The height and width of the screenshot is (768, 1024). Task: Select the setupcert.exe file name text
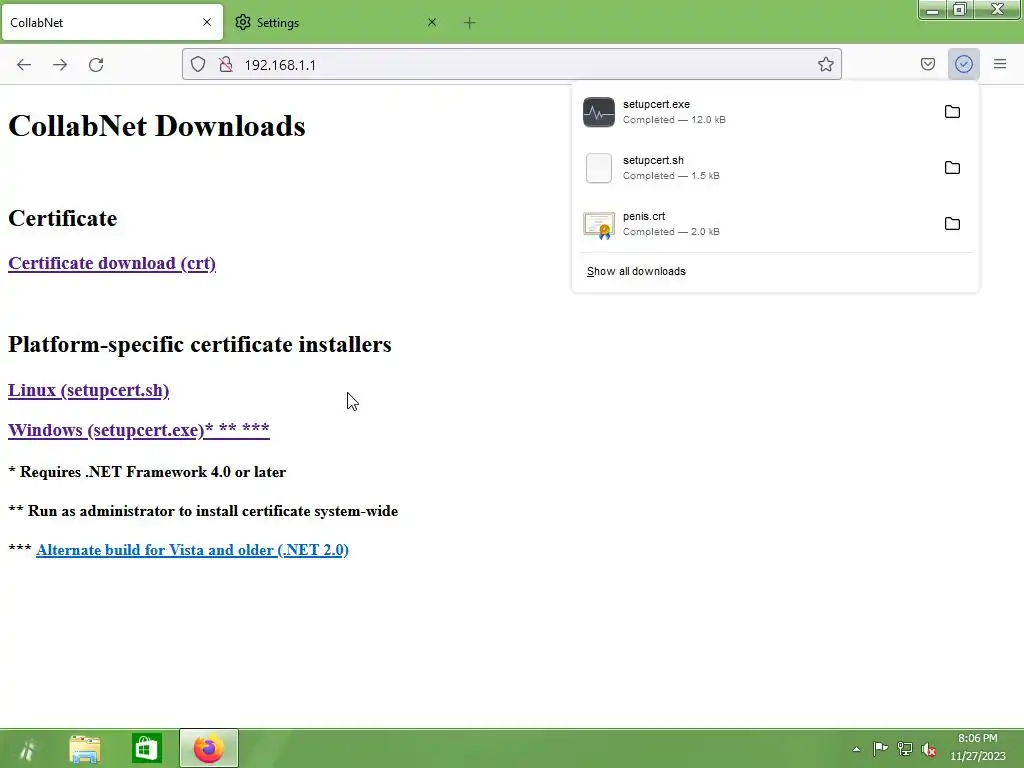coord(656,104)
